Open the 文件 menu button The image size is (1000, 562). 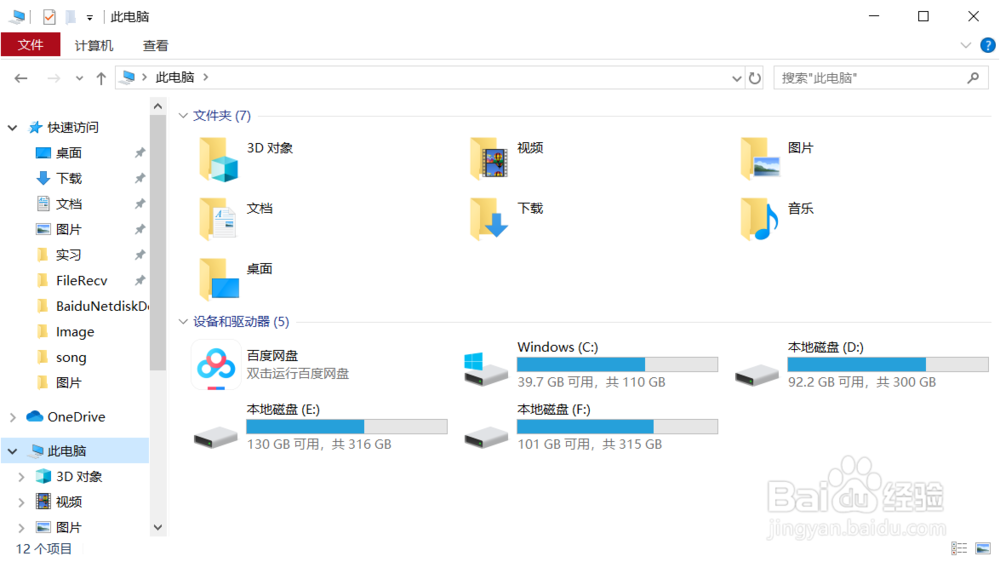[31, 46]
